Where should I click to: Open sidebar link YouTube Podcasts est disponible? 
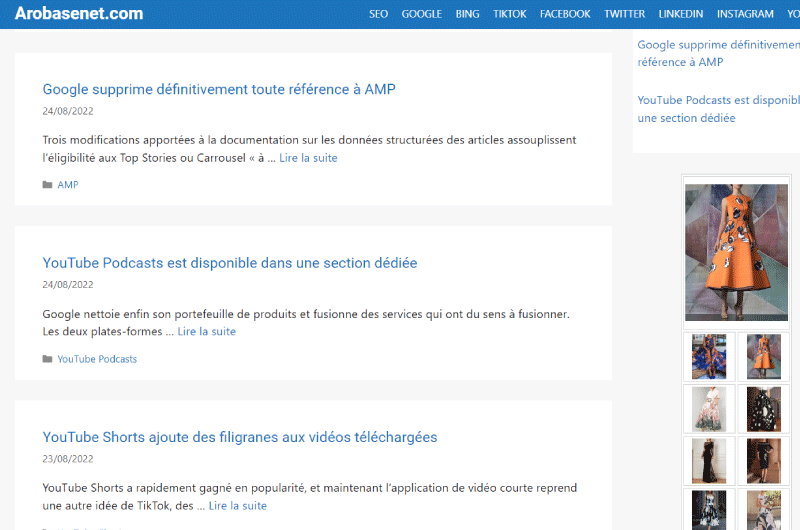(x=718, y=109)
